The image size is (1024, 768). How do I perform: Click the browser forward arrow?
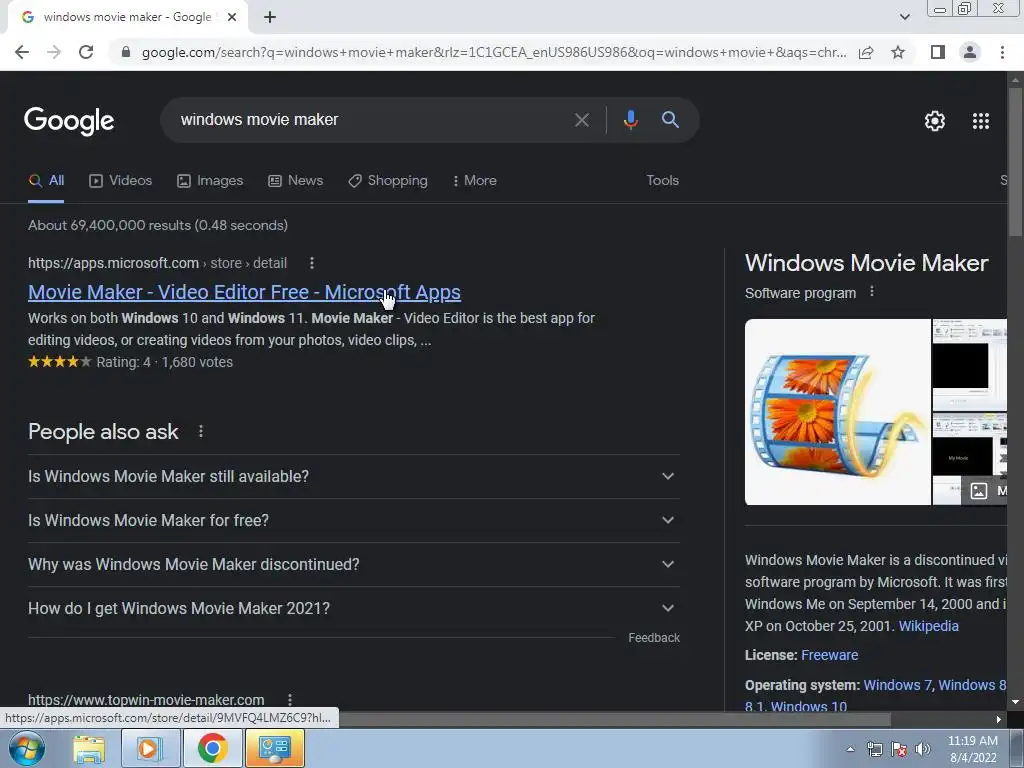tap(54, 52)
